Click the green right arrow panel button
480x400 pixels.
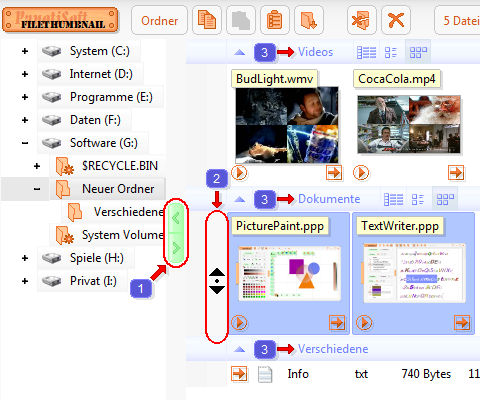point(176,248)
